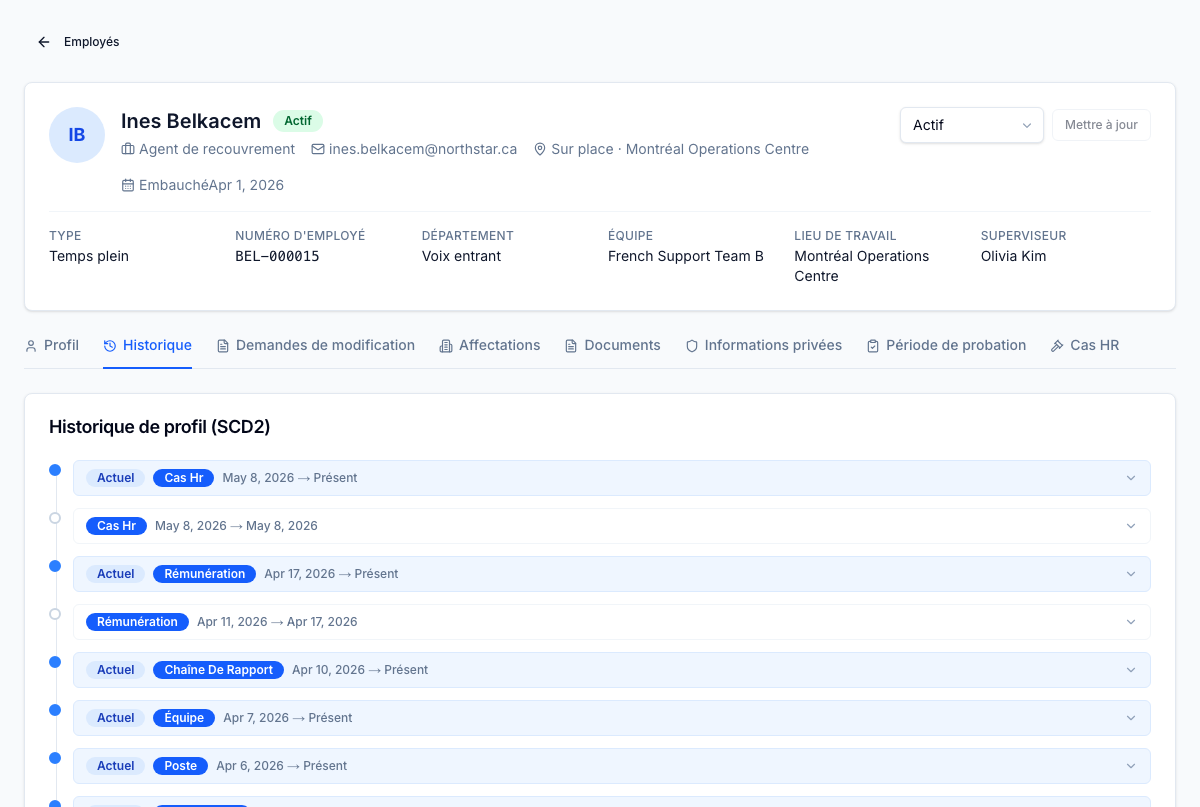Image resolution: width=1200 pixels, height=807 pixels.
Task: Click the email ines.belkacem@northstar.ca
Action: pyautogui.click(x=423, y=149)
